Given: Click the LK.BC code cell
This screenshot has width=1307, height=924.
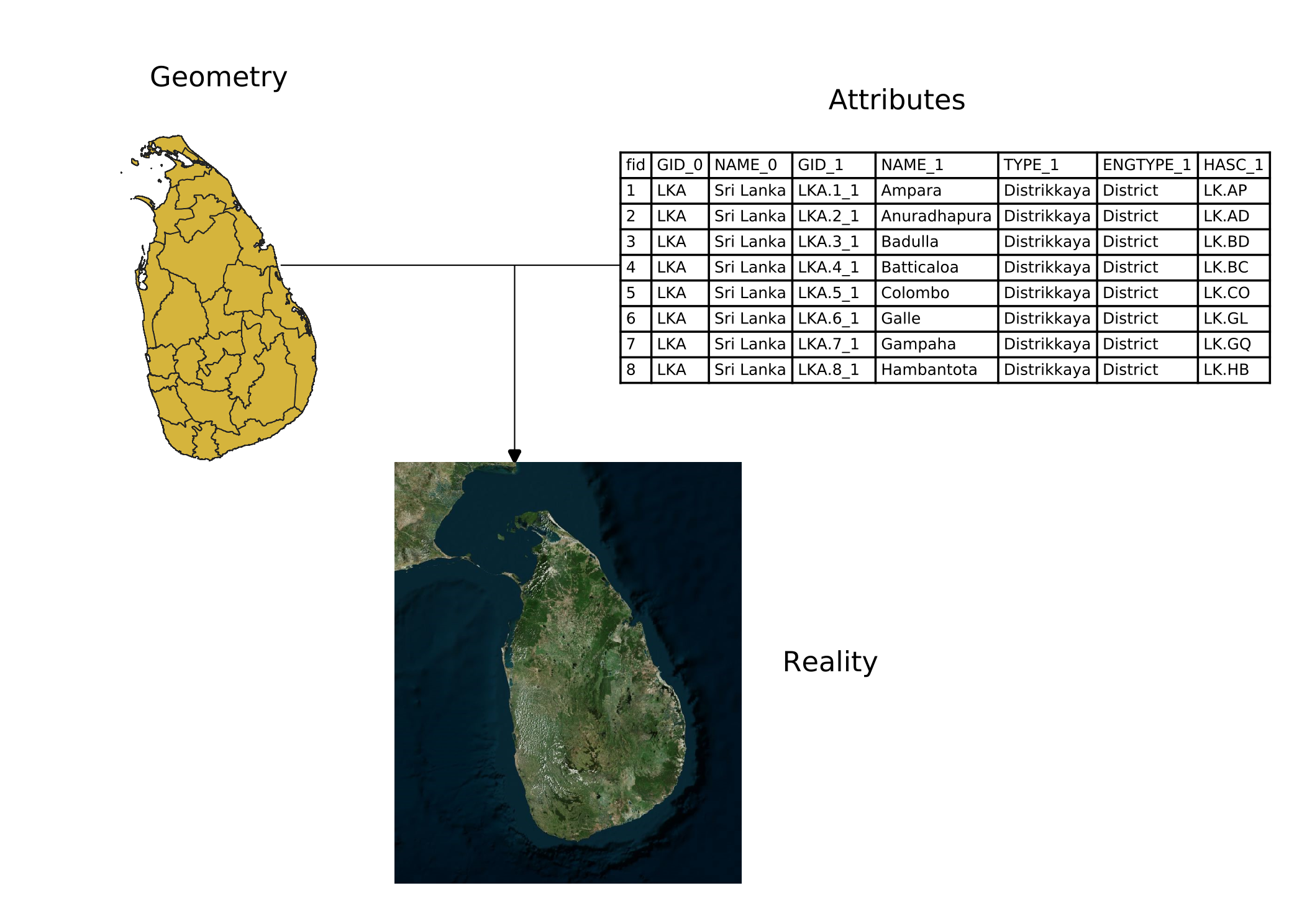Looking at the screenshot, I should point(1234,268).
